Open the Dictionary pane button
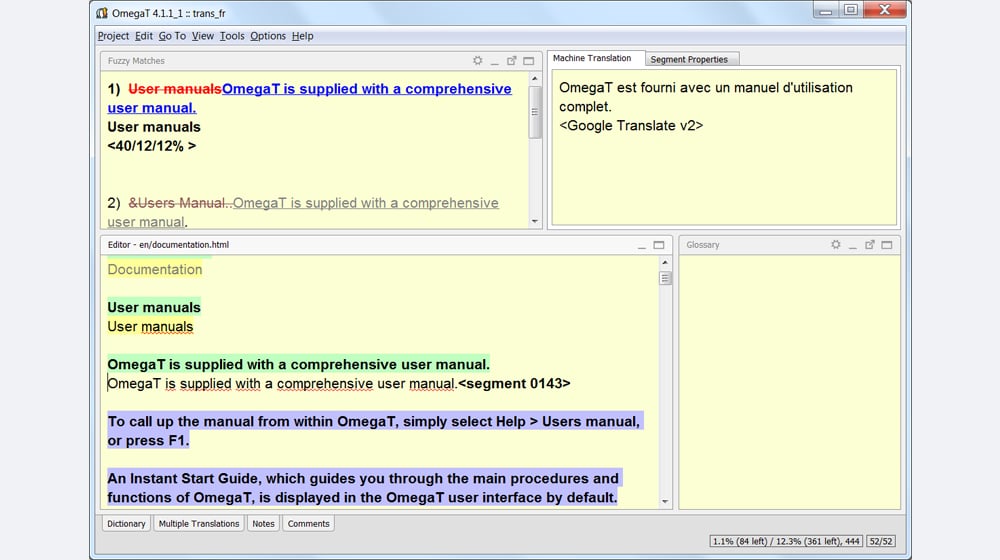1000x560 pixels. click(126, 524)
